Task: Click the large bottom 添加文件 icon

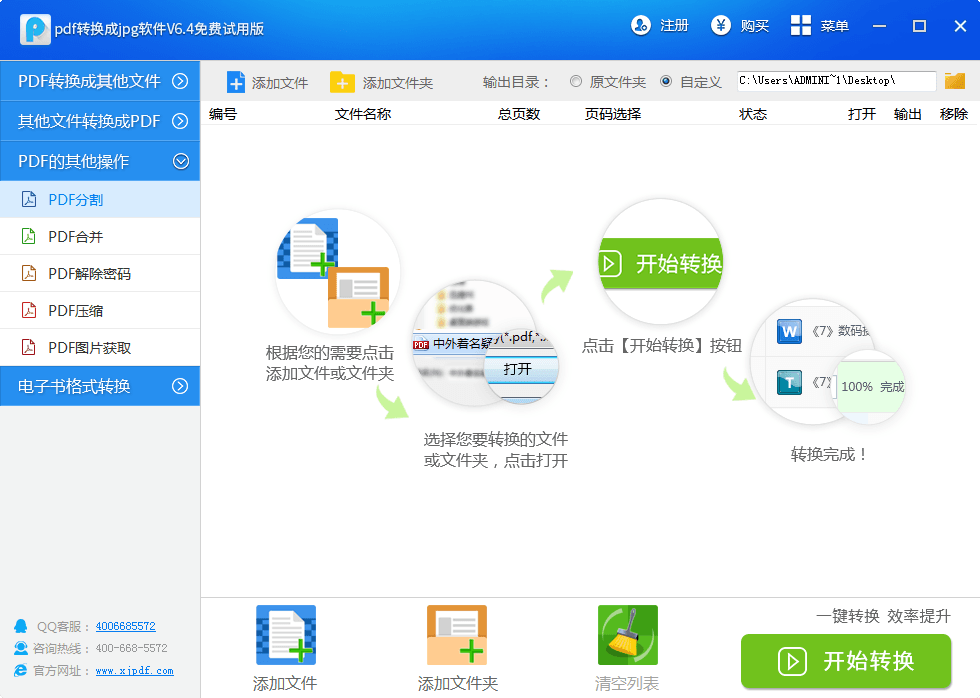Action: click(x=286, y=635)
